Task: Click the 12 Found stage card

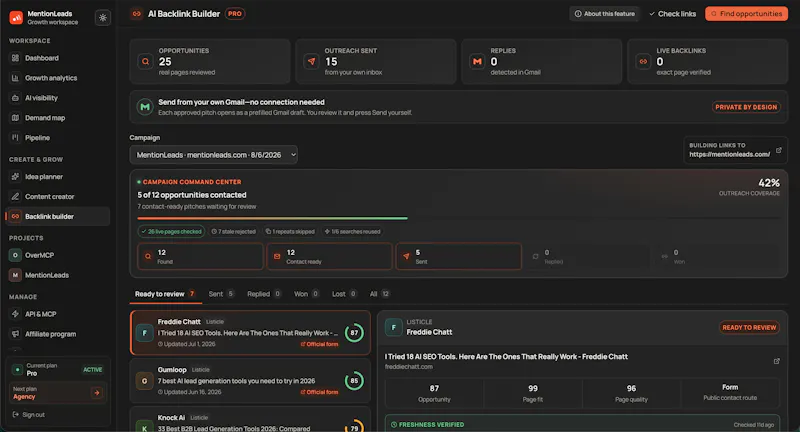Action: 201,256
